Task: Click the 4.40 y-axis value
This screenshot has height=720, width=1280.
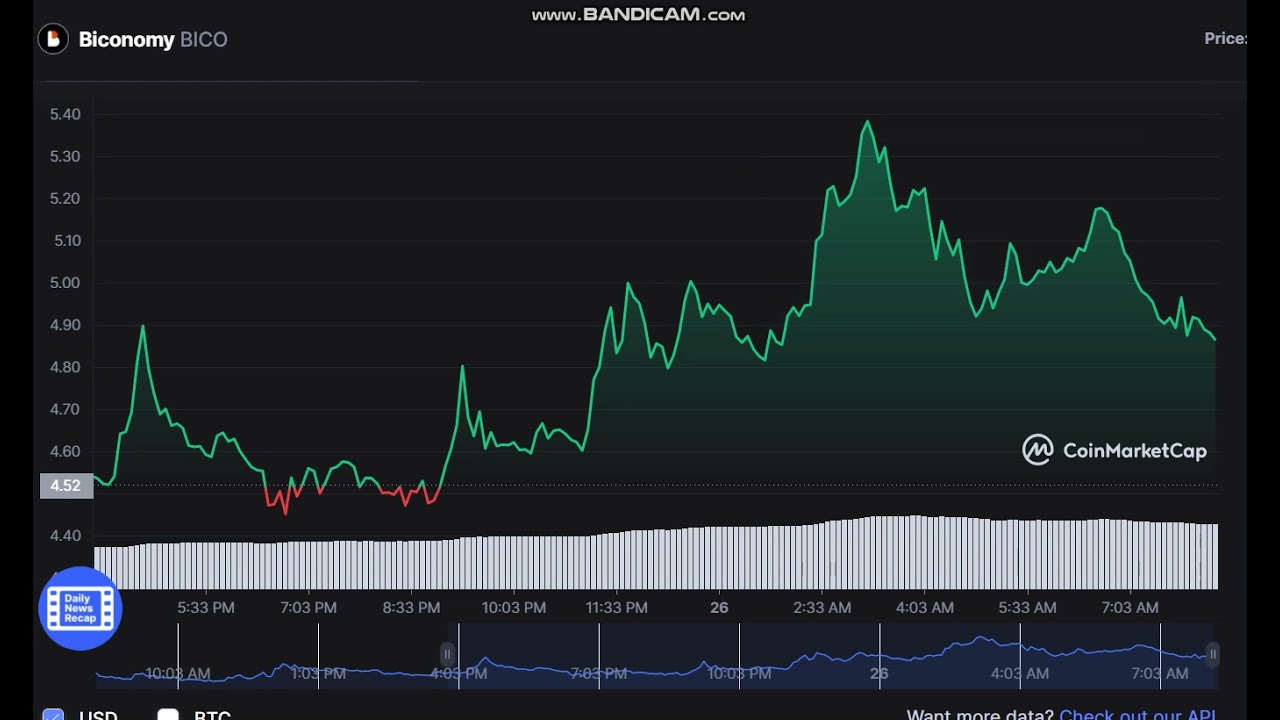Action: pyautogui.click(x=65, y=535)
